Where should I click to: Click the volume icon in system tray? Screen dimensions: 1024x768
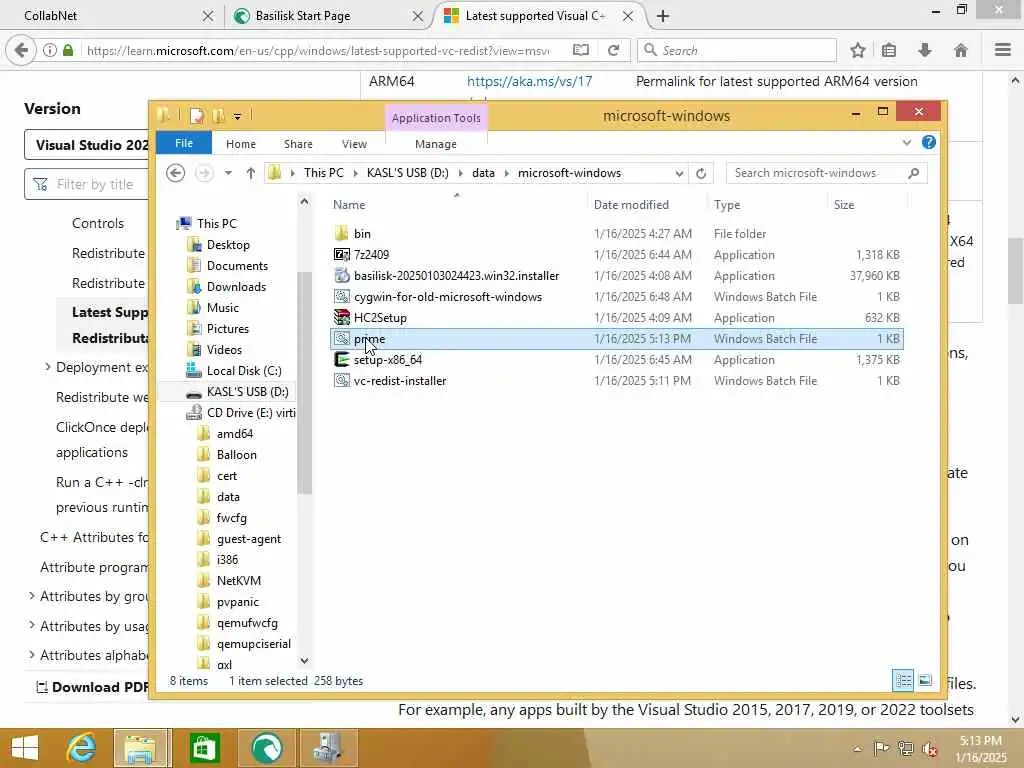point(929,748)
